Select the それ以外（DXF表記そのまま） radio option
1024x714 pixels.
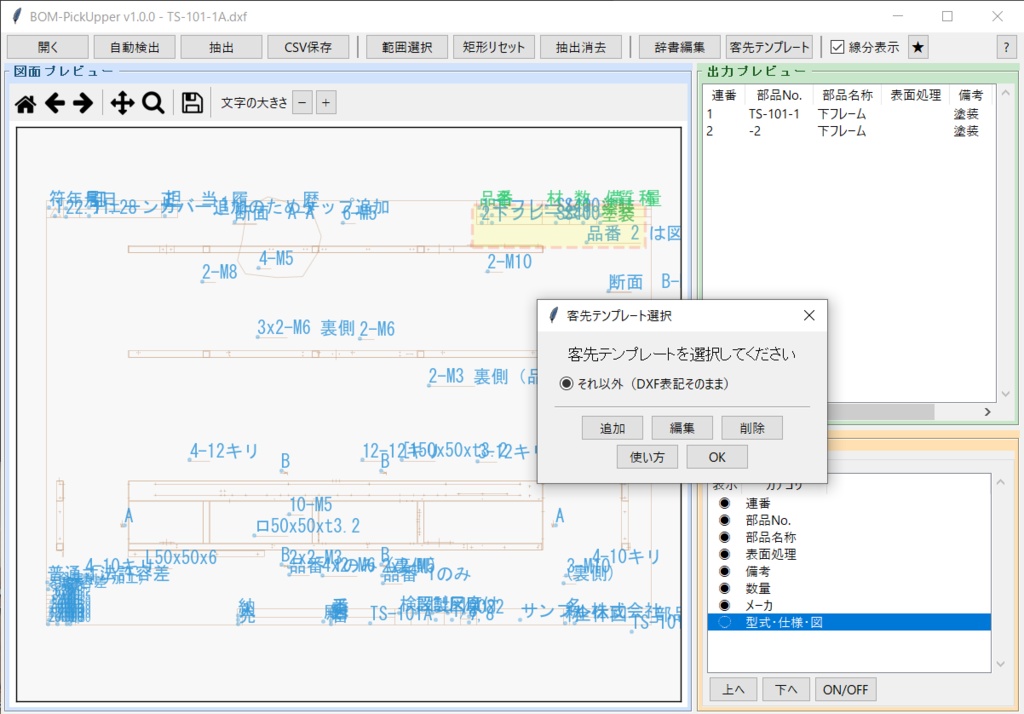(566, 383)
